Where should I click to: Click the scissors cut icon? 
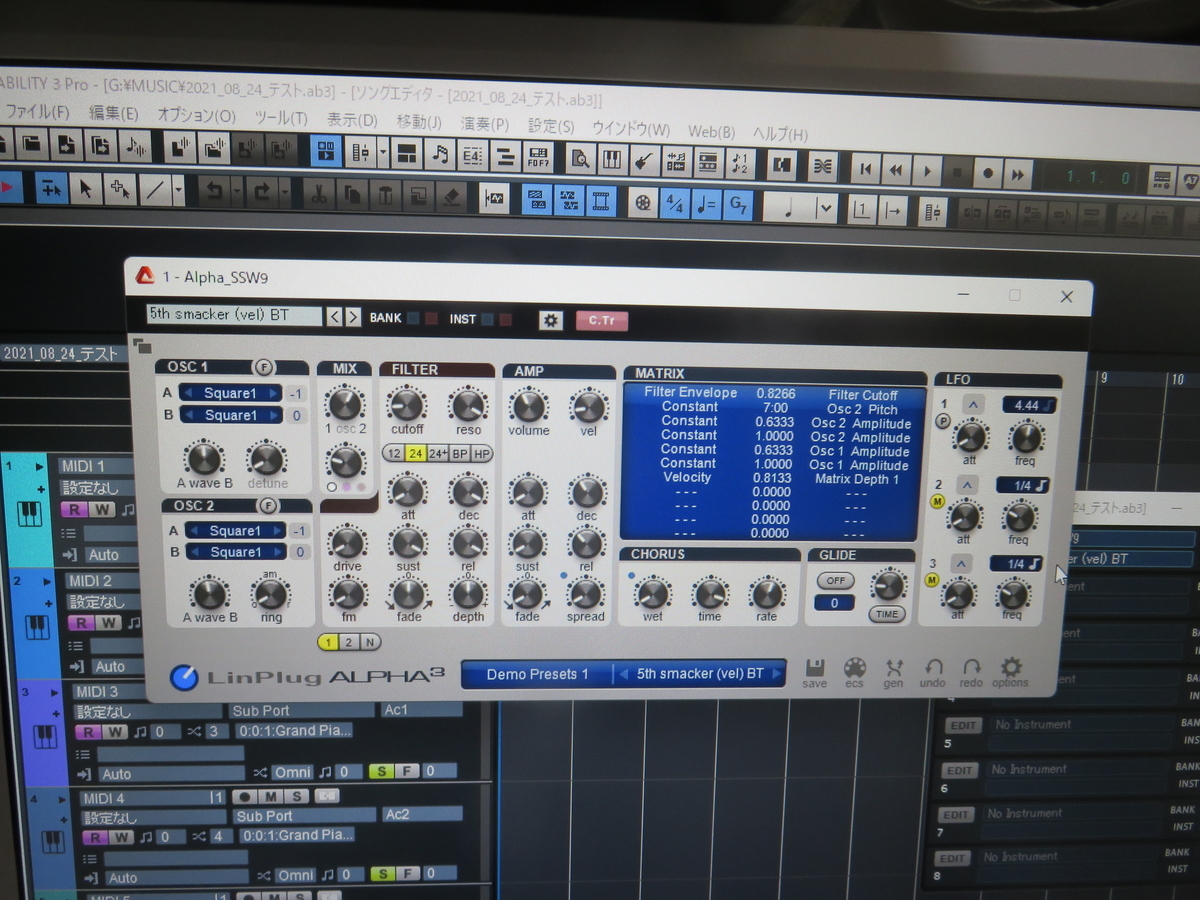pyautogui.click(x=318, y=193)
